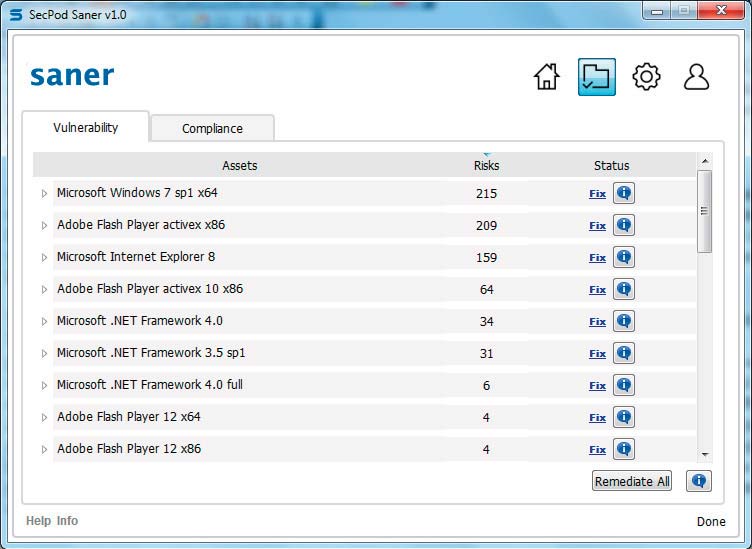The height and width of the screenshot is (549, 752).
Task: Open the settings gear icon
Action: pos(646,77)
